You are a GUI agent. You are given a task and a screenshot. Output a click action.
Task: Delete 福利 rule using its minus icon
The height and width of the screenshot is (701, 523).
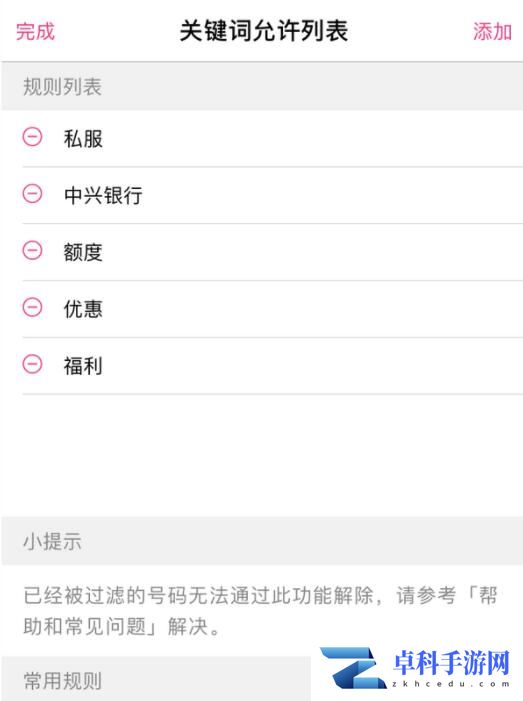click(33, 364)
